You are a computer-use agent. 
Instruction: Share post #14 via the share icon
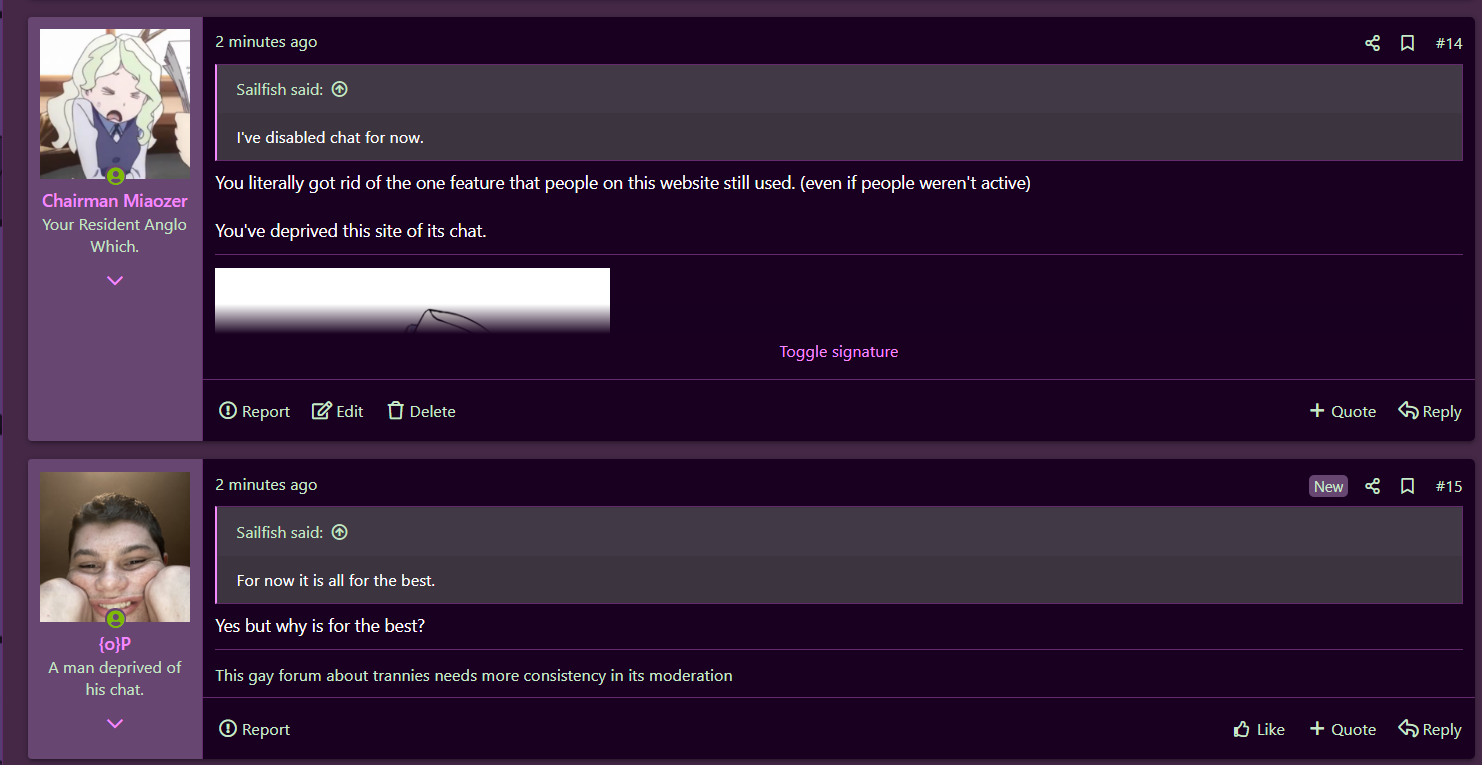pyautogui.click(x=1372, y=43)
